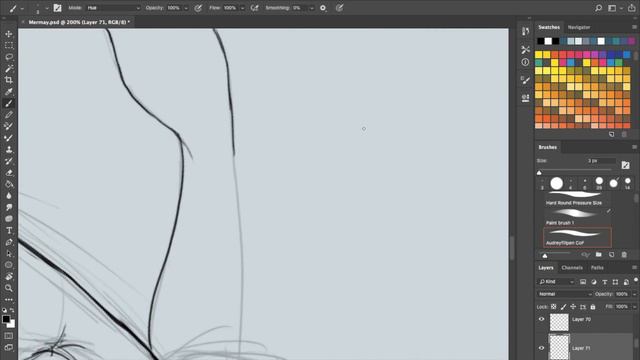Select the Move tool
The image size is (640, 360).
click(9, 34)
